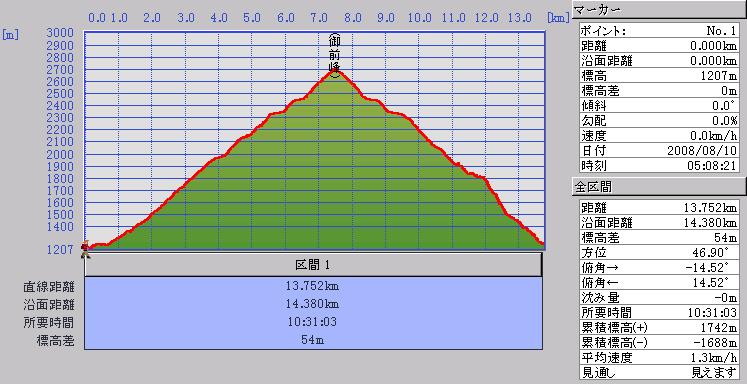Click the 1207 base elevation axis label
747x384 pixels.
[x=61, y=249]
